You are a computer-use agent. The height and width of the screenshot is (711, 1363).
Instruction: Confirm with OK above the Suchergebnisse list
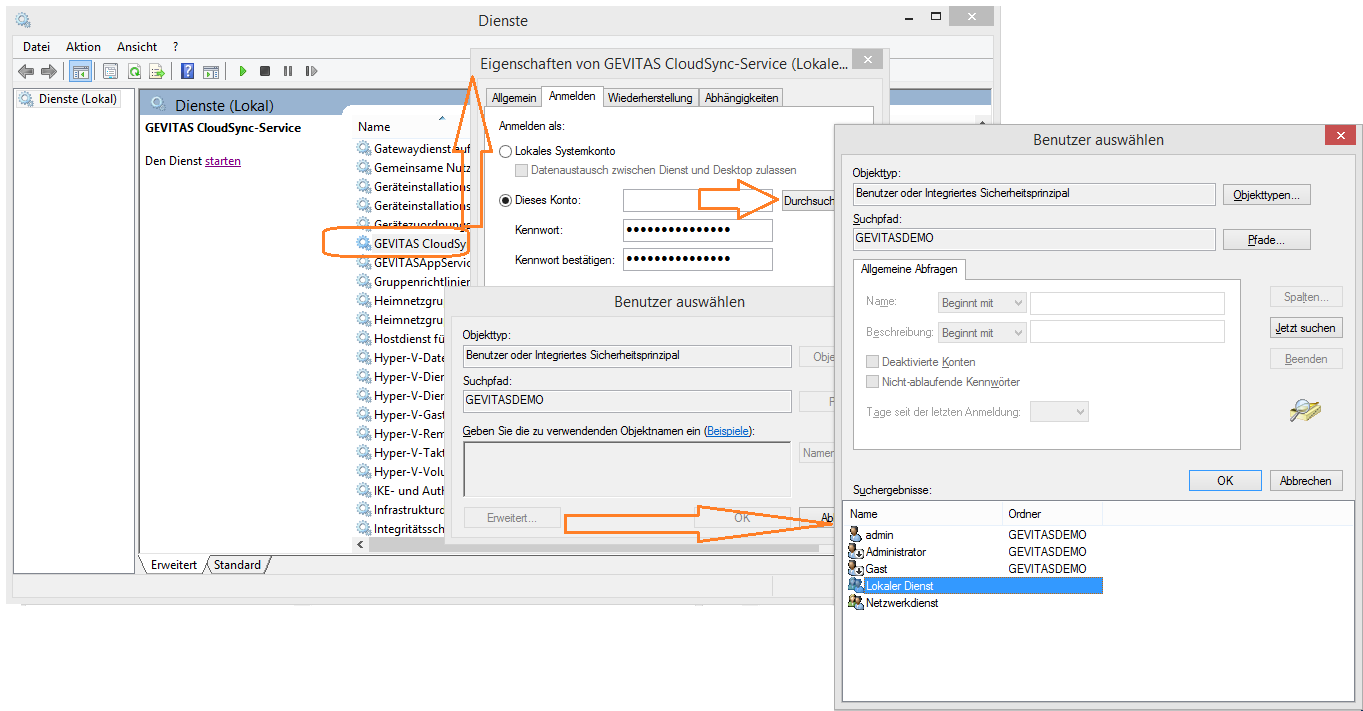(1225, 481)
